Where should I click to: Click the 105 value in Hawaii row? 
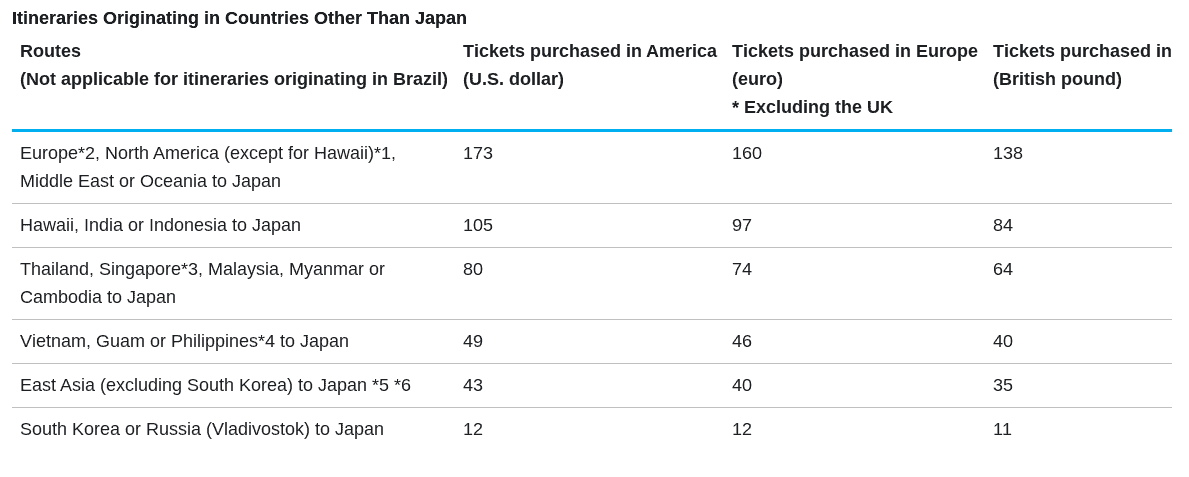point(478,225)
